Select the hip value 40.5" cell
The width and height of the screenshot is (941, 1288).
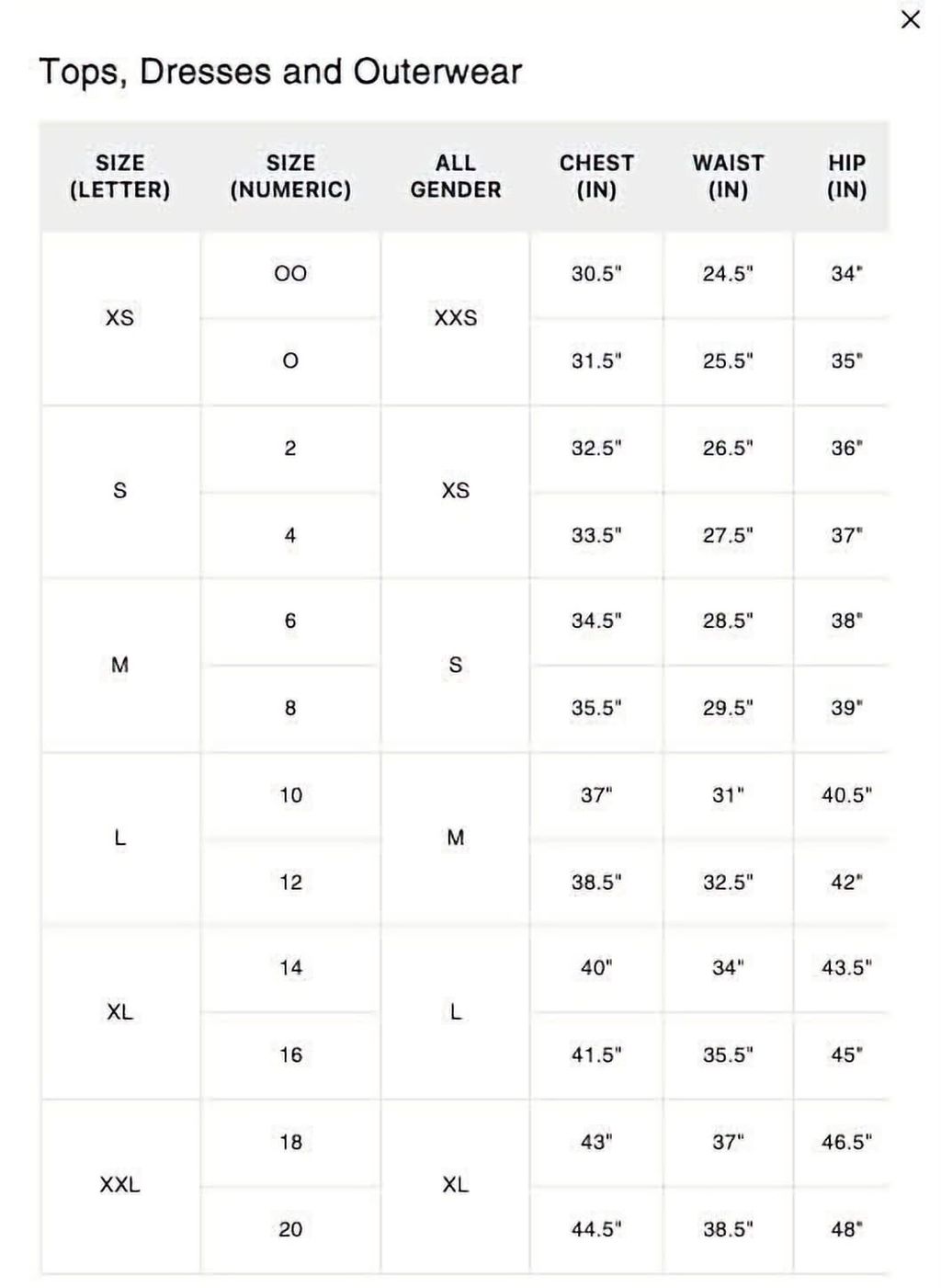click(x=846, y=795)
